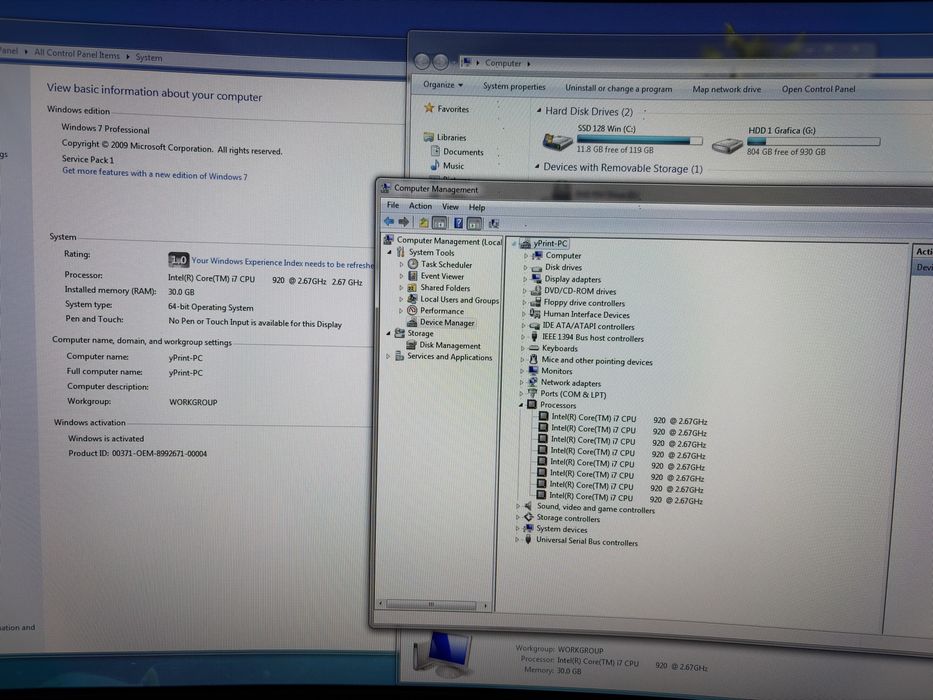Select Floppy drive controllers category
The height and width of the screenshot is (700, 933).
584,303
